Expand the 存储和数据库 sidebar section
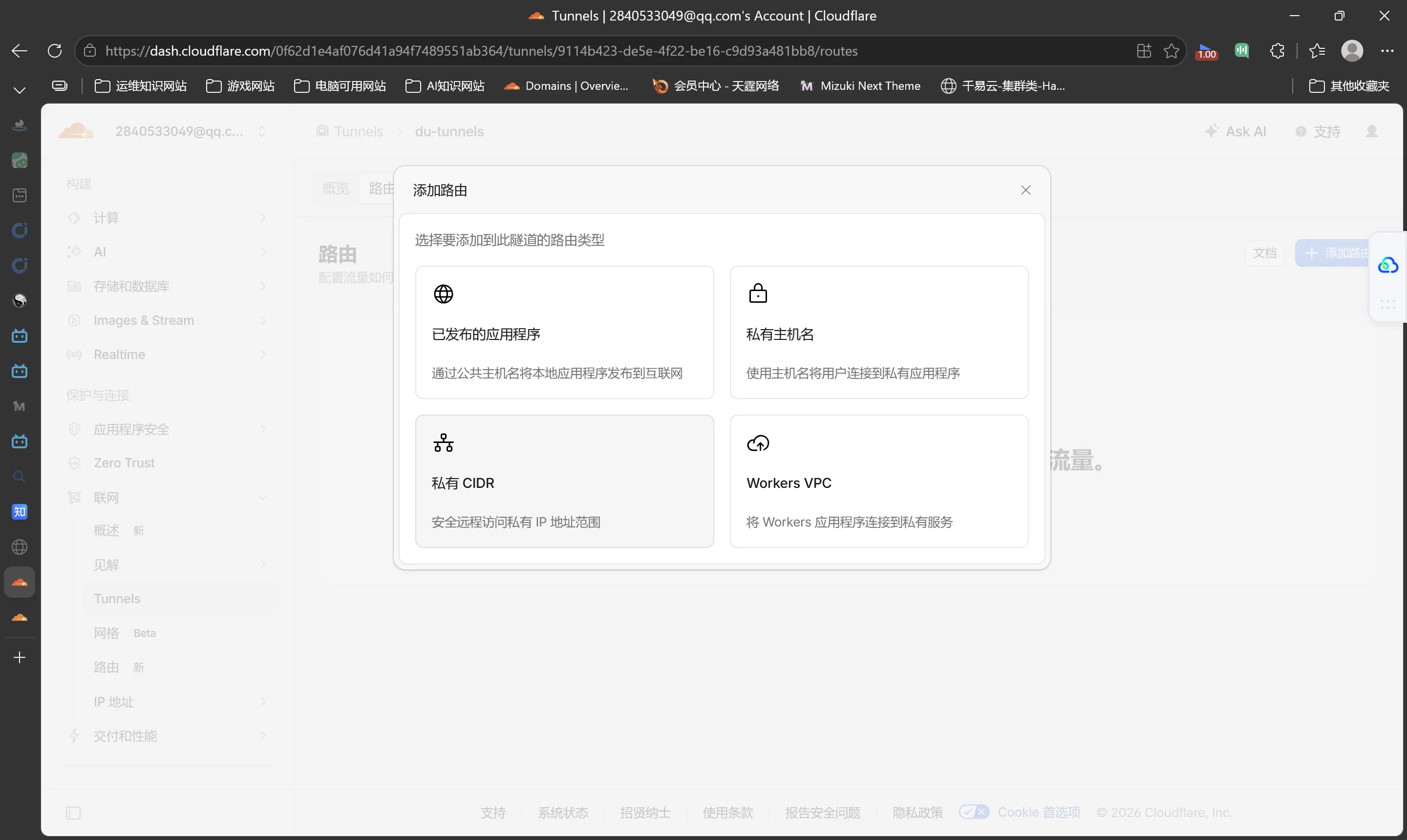Viewport: 1407px width, 840px height. coord(168,286)
